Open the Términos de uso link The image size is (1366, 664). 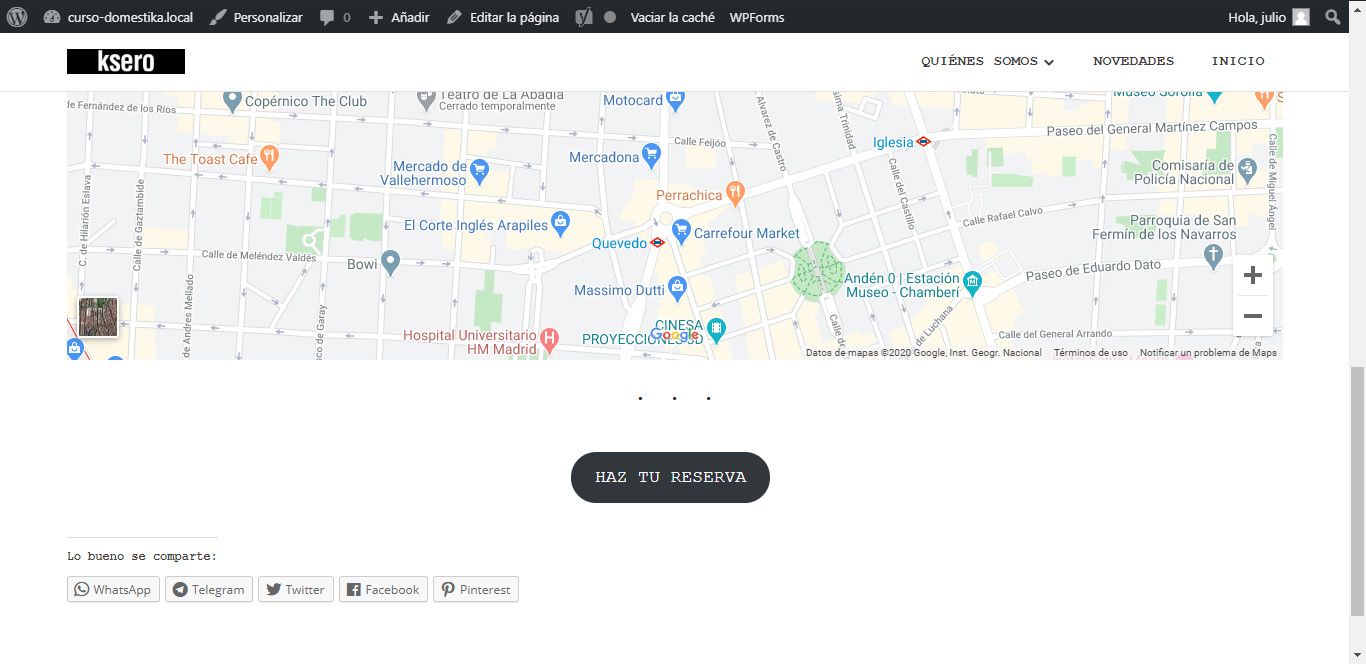point(1090,353)
